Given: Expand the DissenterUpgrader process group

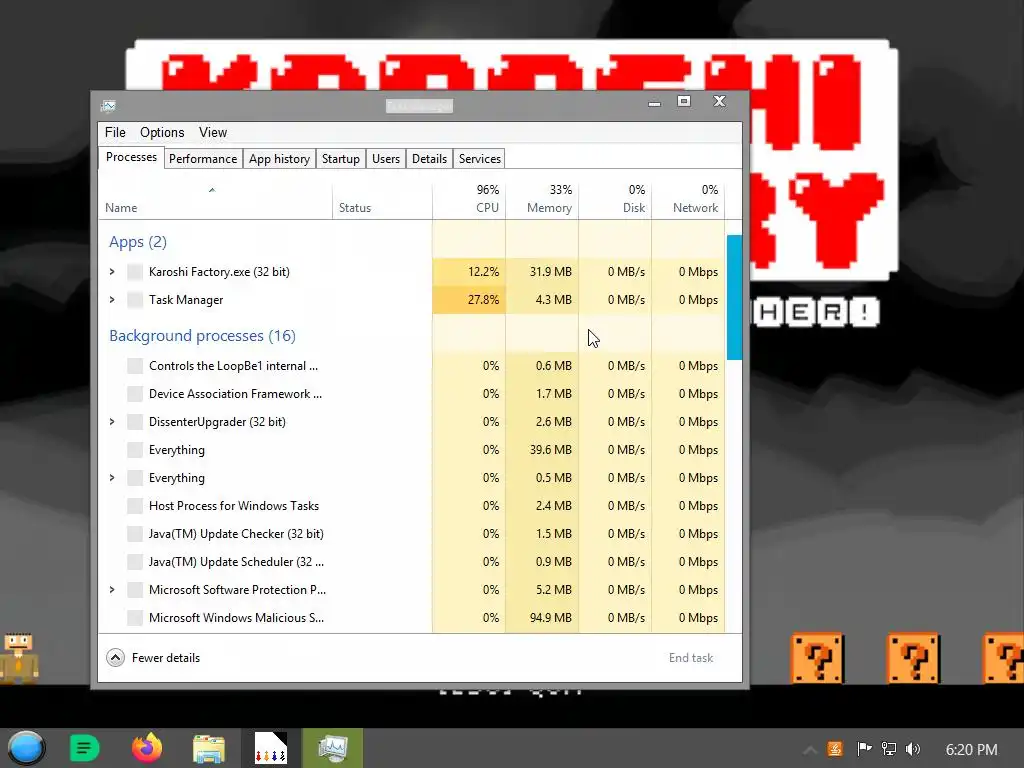Looking at the screenshot, I should (112, 422).
